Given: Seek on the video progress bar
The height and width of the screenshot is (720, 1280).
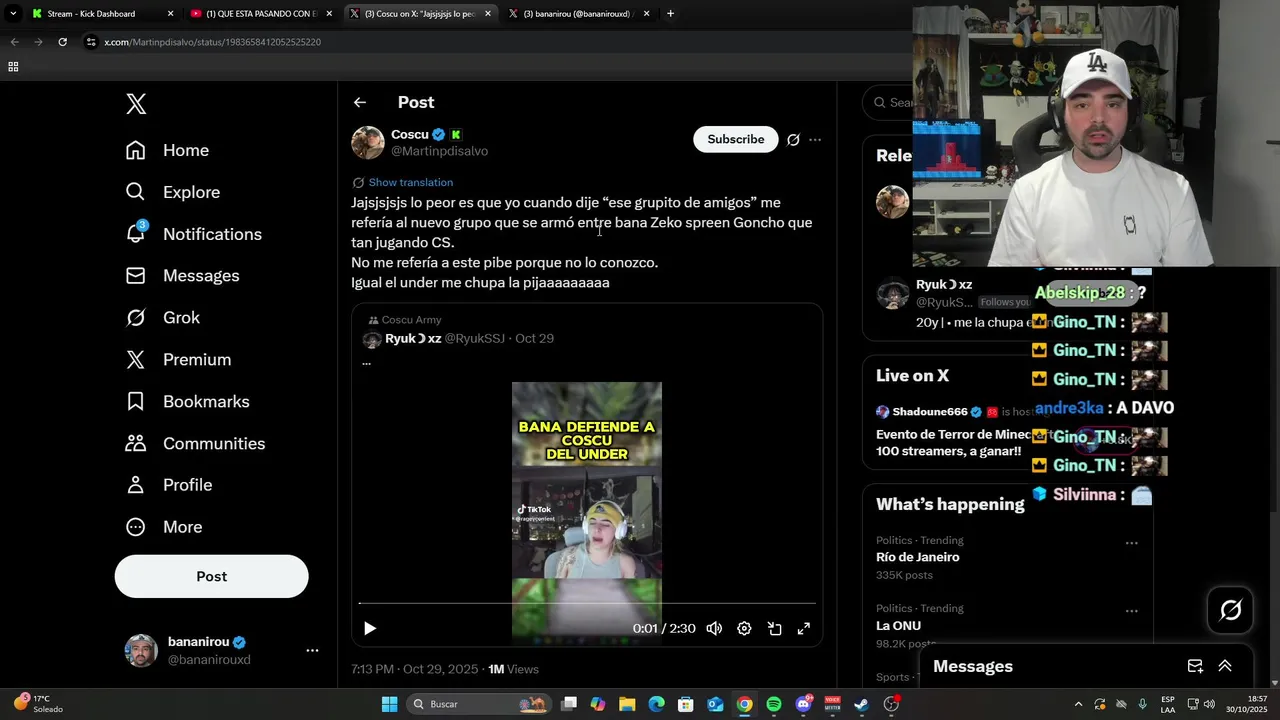Looking at the screenshot, I should click(x=587, y=604).
